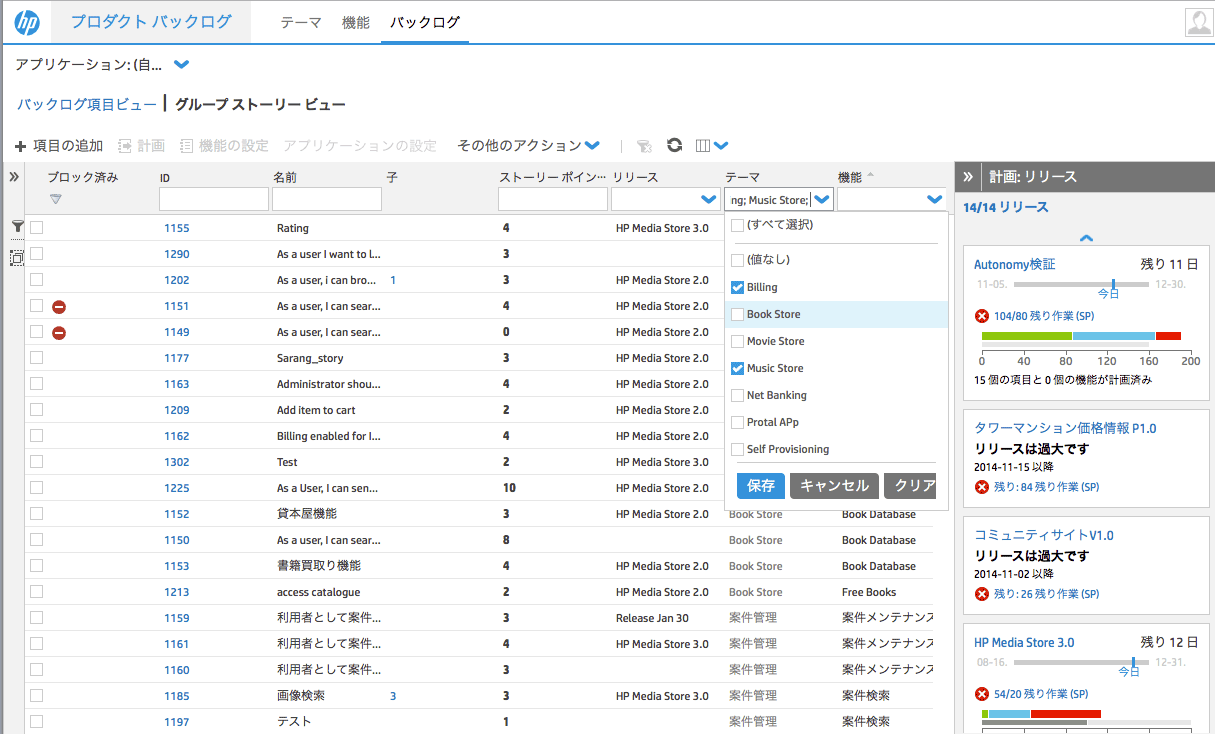The width and height of the screenshot is (1215, 734).
Task: Click the 14/14 リリース text
Action: pos(1006,207)
